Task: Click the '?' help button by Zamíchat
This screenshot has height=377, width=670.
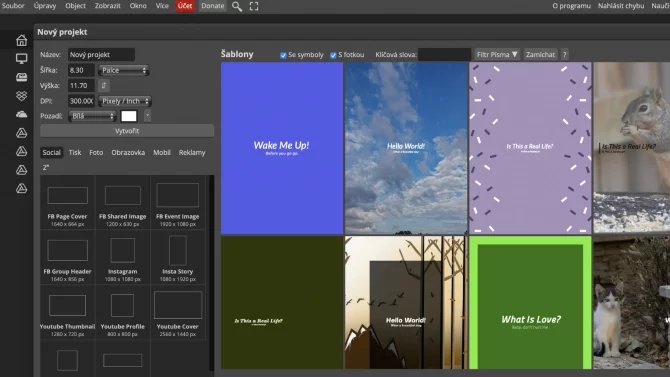Action: coord(564,55)
